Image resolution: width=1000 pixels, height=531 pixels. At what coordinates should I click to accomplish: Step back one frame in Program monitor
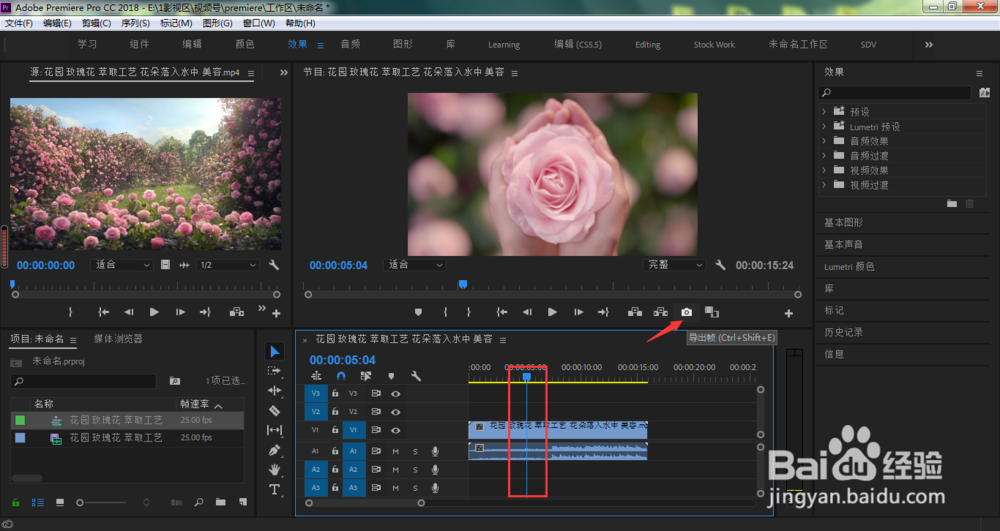coord(527,312)
